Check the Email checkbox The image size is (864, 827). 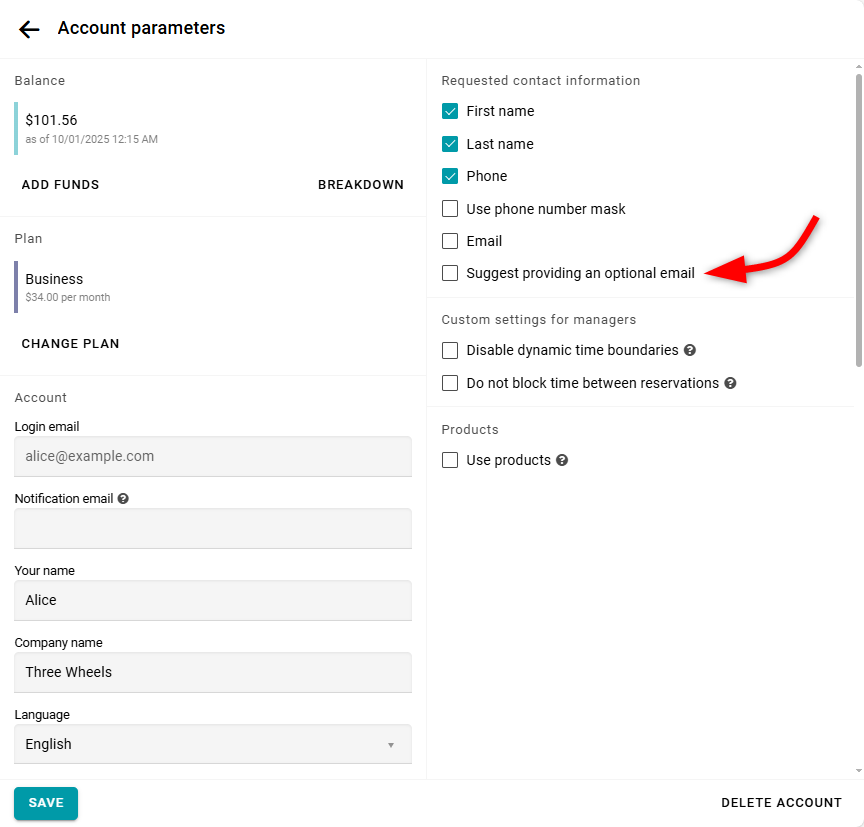click(x=450, y=241)
